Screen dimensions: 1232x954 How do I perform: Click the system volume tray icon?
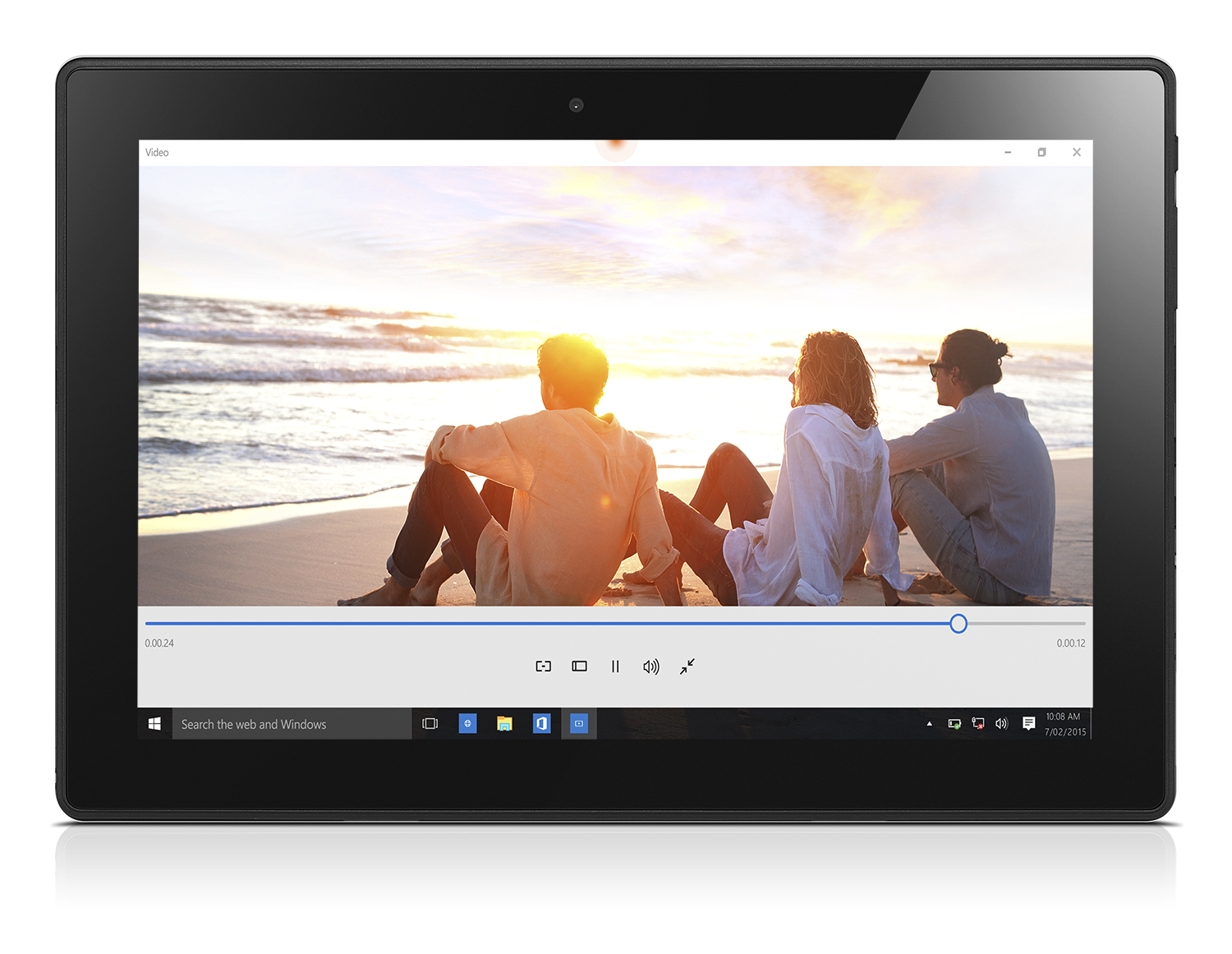(x=1001, y=724)
